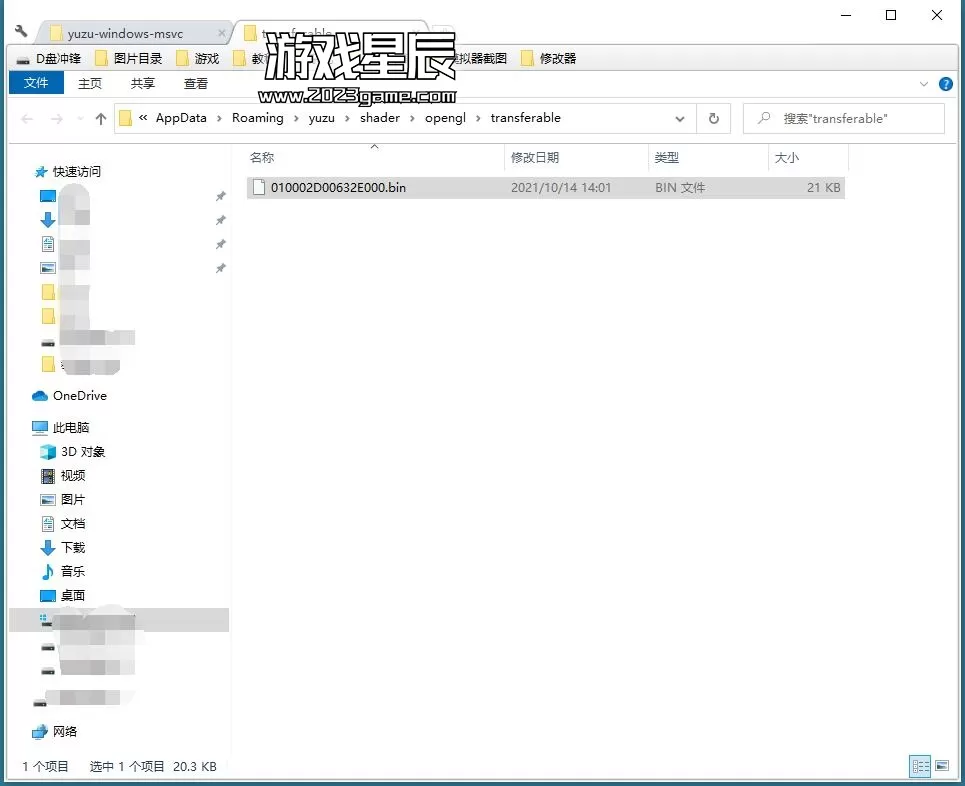Image resolution: width=965 pixels, height=786 pixels.
Task: Open the 图片目录 bookmark folder
Action: [x=137, y=59]
